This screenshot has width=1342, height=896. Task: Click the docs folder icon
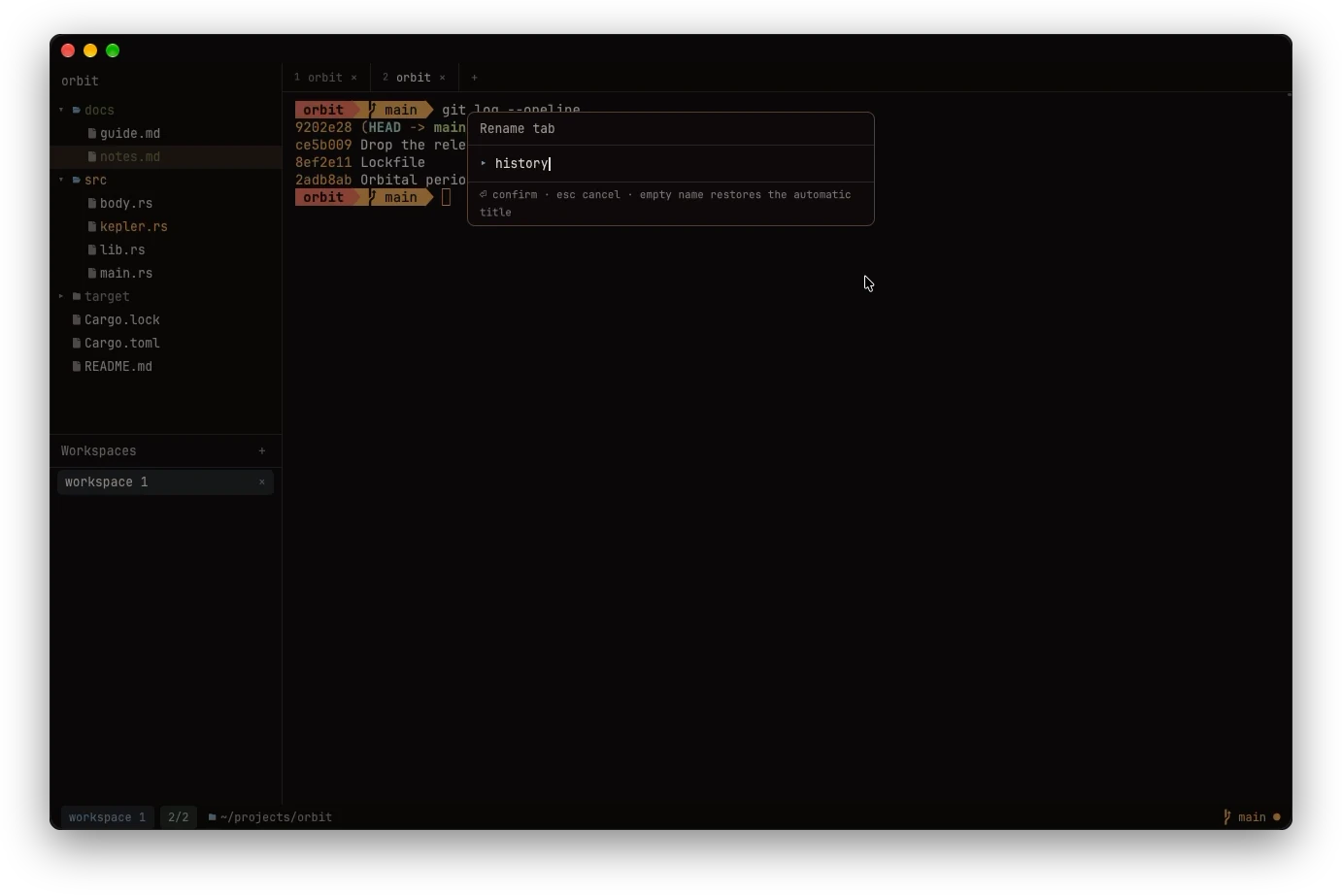pos(77,110)
